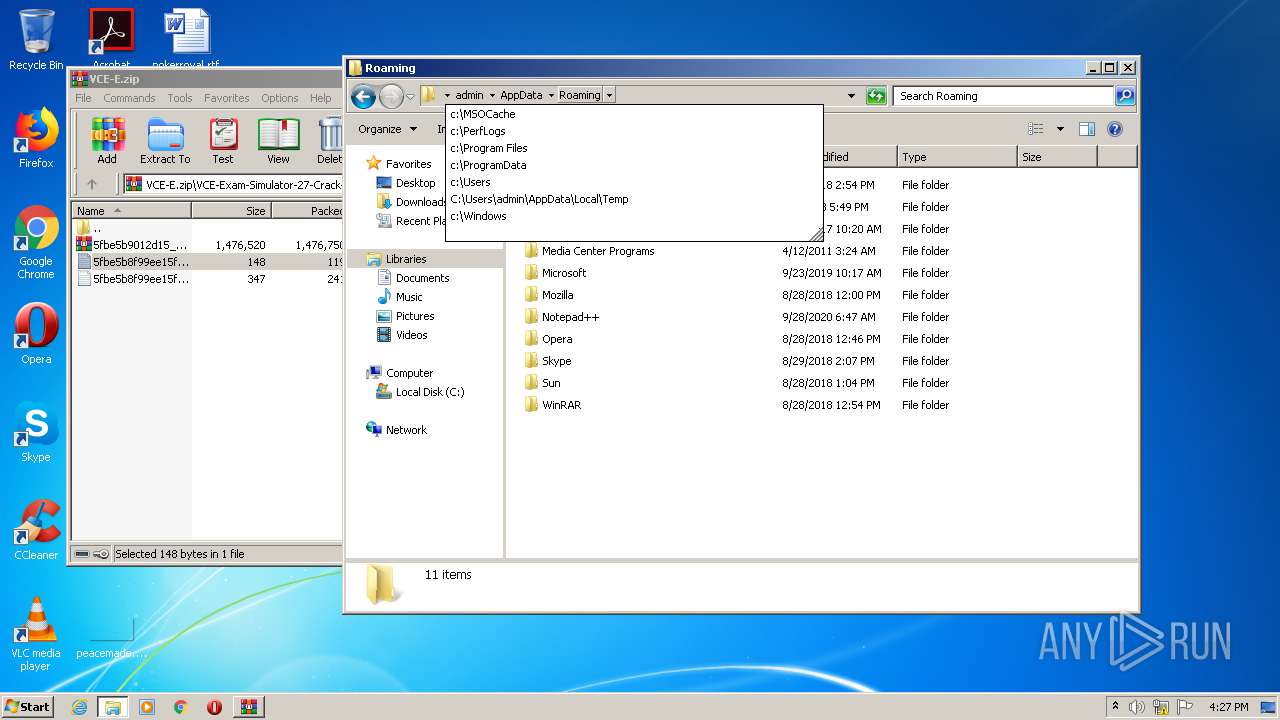Click volume icon in system tray

[1137, 707]
